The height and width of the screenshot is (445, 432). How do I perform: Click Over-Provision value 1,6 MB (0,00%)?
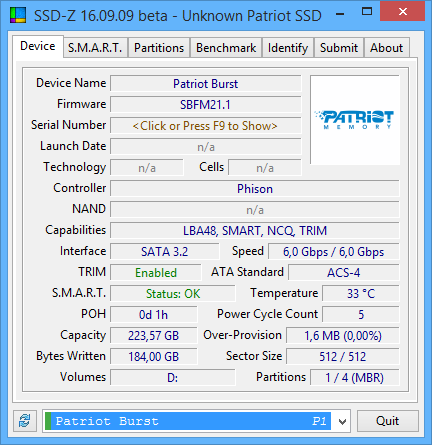click(x=343, y=336)
